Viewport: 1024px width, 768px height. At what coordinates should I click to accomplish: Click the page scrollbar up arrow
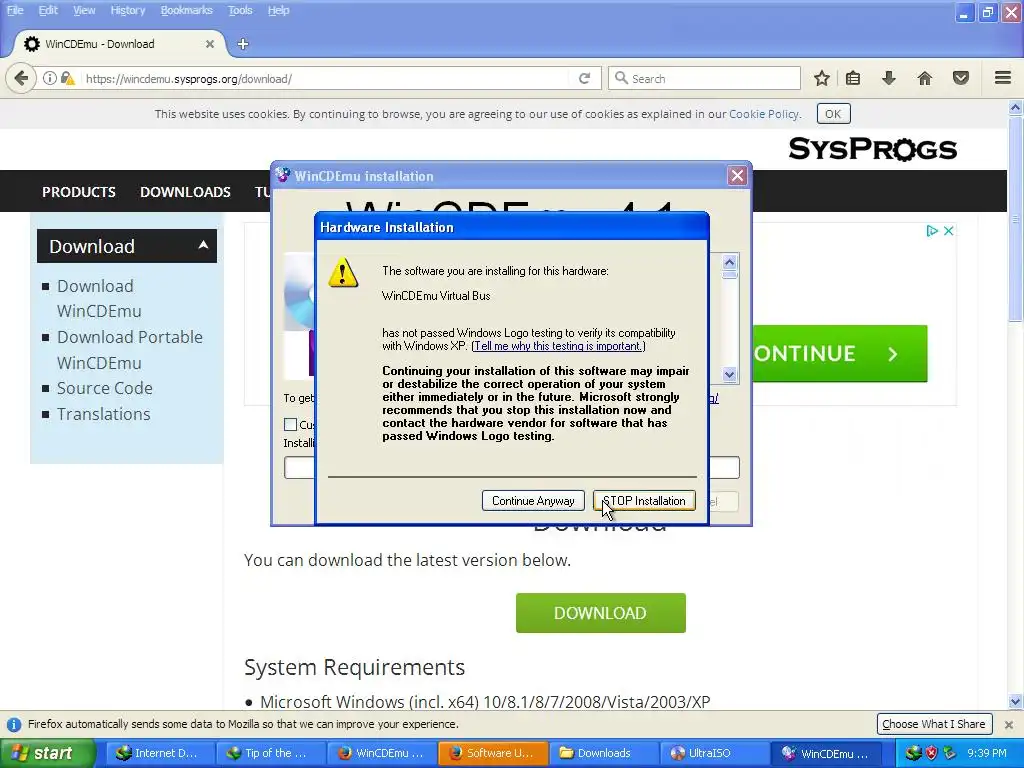(1015, 107)
